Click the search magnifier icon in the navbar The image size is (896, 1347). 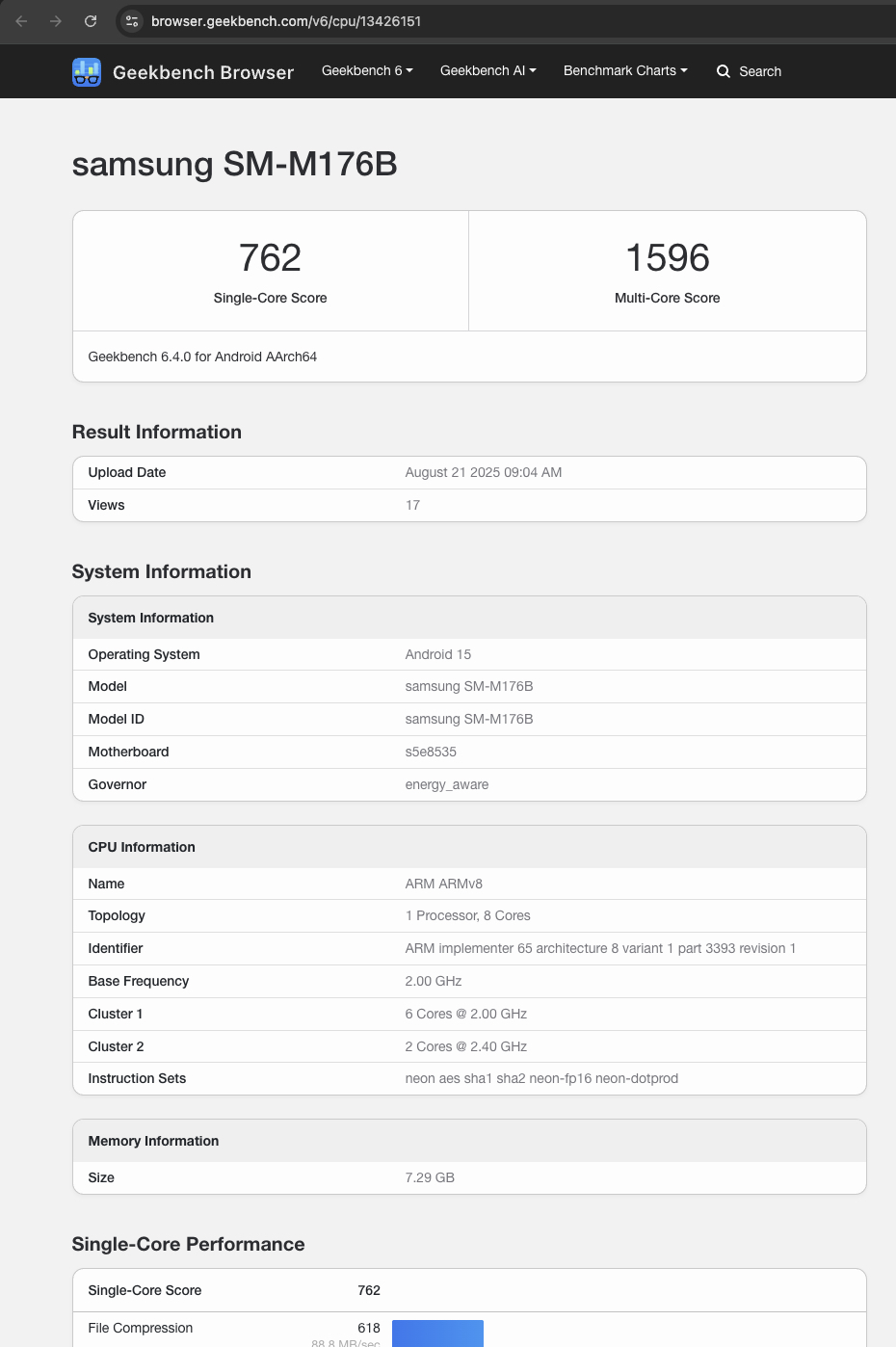723,71
